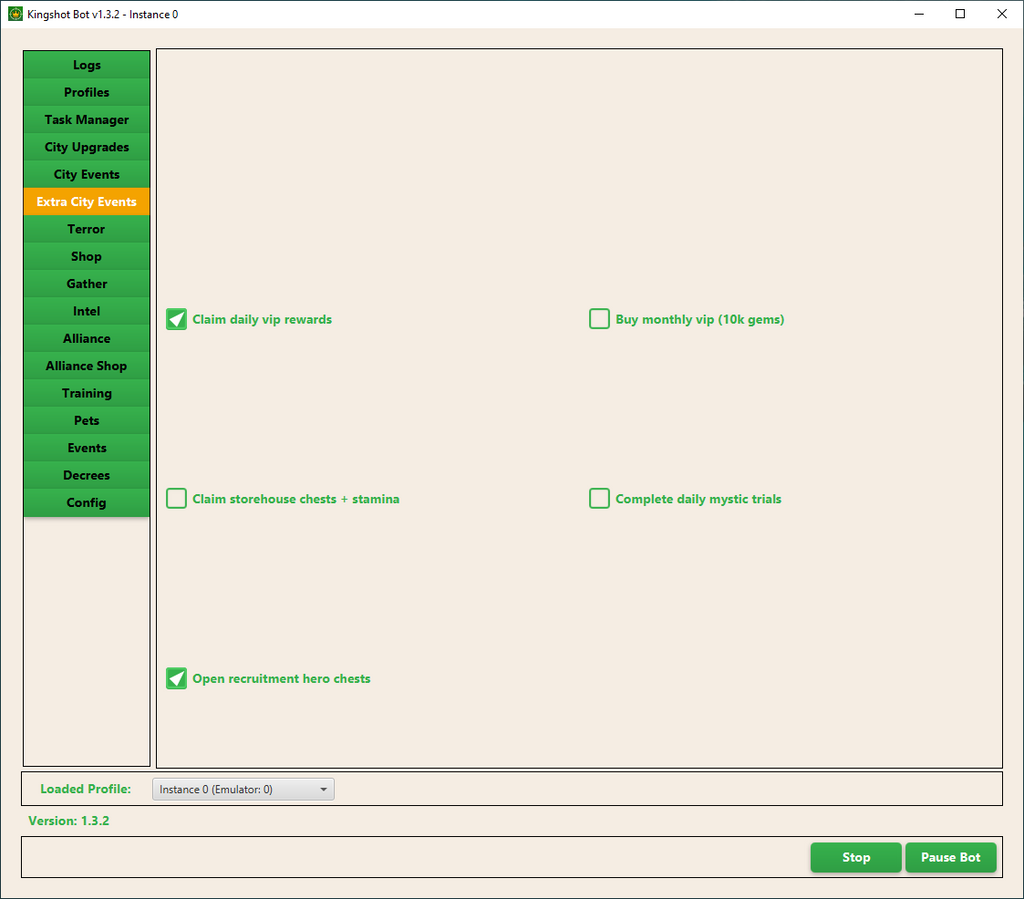Select the City Upgrades tab
Image resolution: width=1024 pixels, height=899 pixels.
[87, 147]
